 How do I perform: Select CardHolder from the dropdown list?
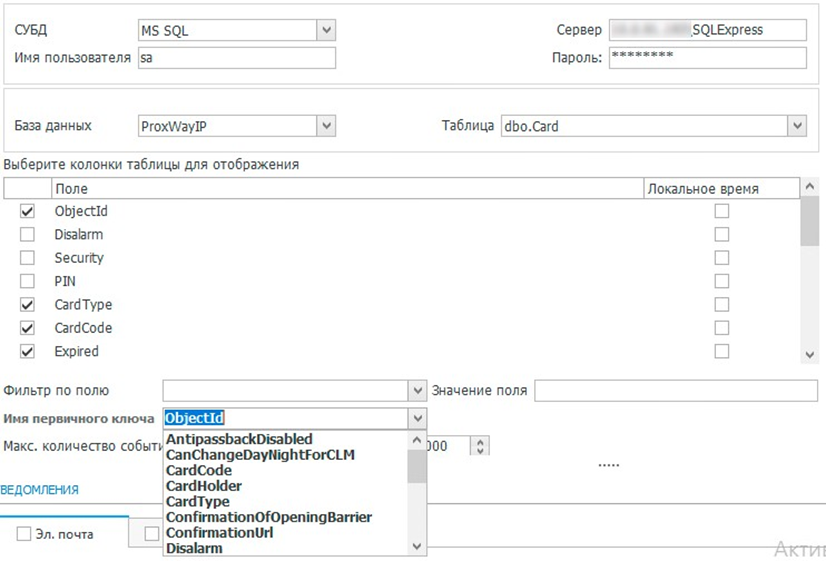point(203,486)
